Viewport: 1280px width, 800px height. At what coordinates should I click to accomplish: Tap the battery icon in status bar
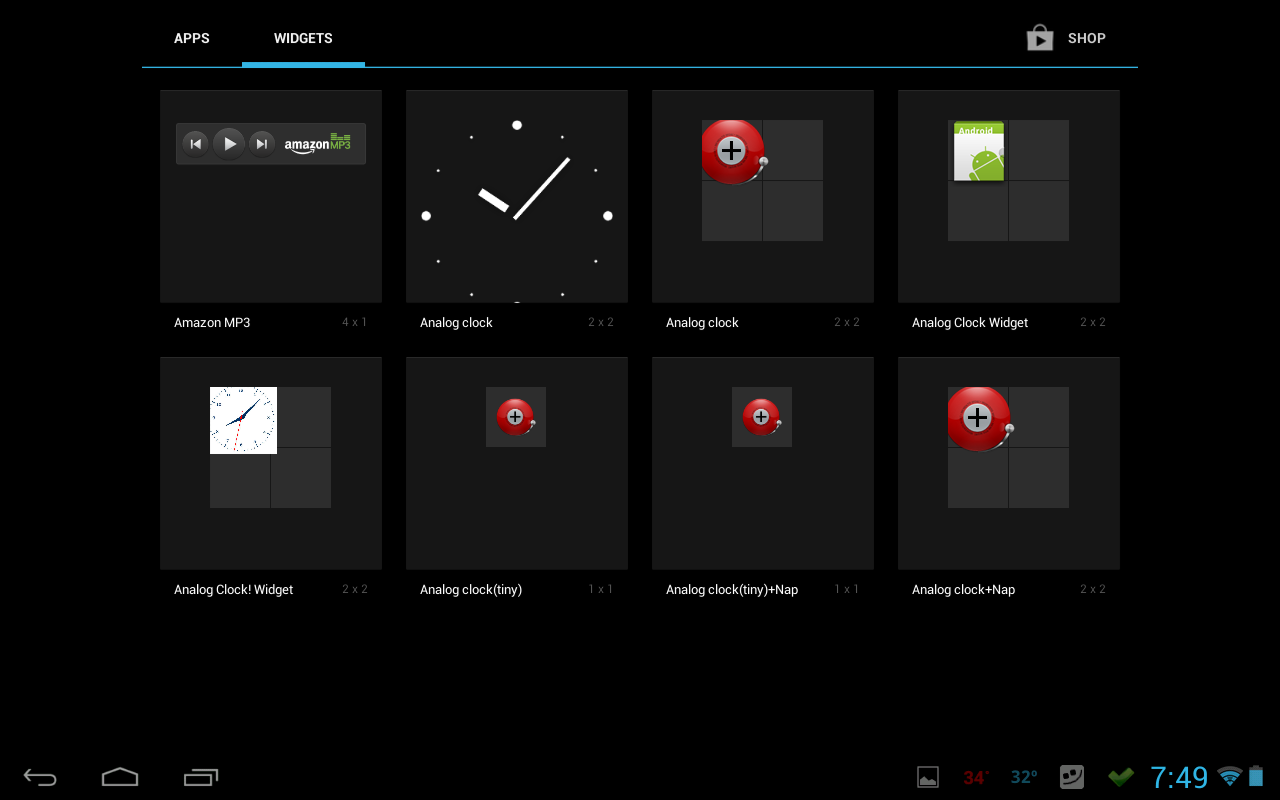click(1257, 776)
